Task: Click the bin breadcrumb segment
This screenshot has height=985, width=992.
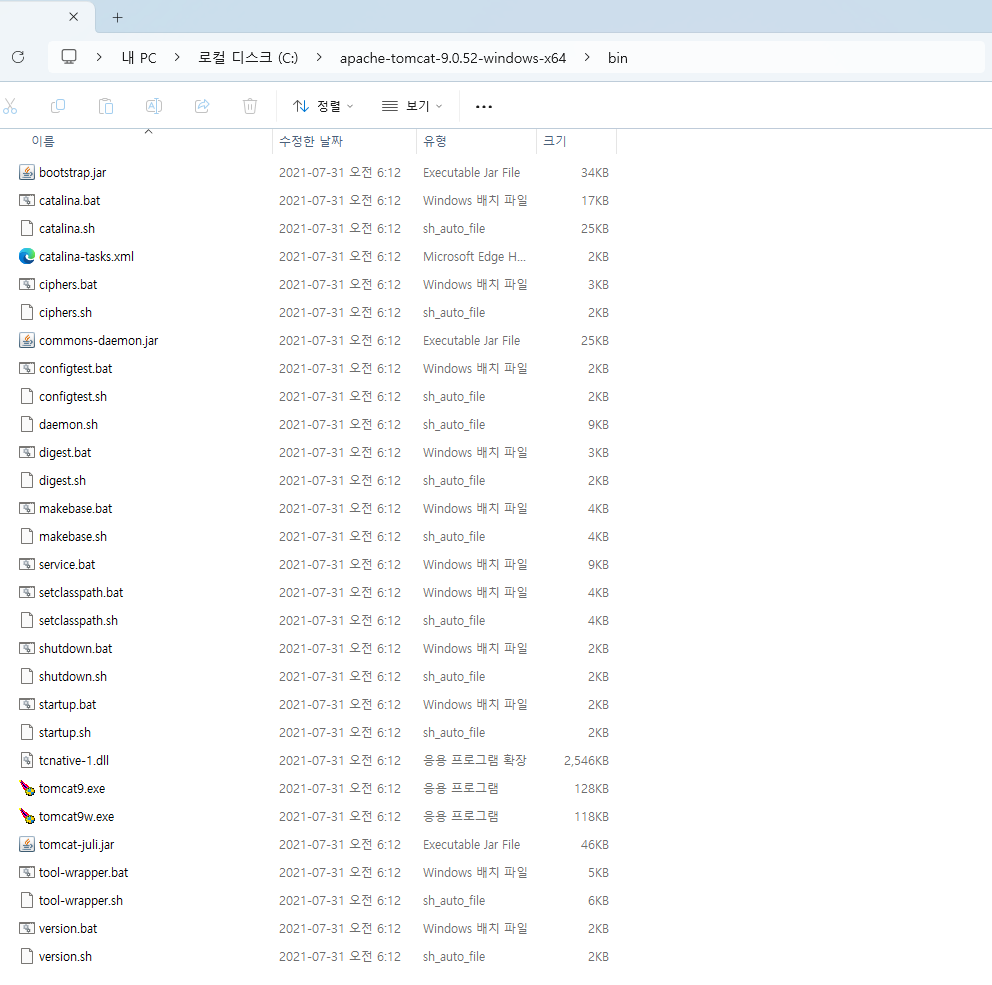Action: tap(617, 58)
